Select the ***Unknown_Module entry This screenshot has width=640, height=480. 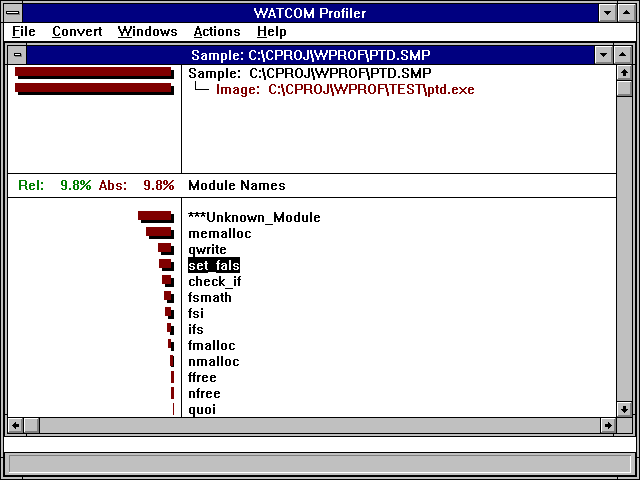click(x=254, y=217)
